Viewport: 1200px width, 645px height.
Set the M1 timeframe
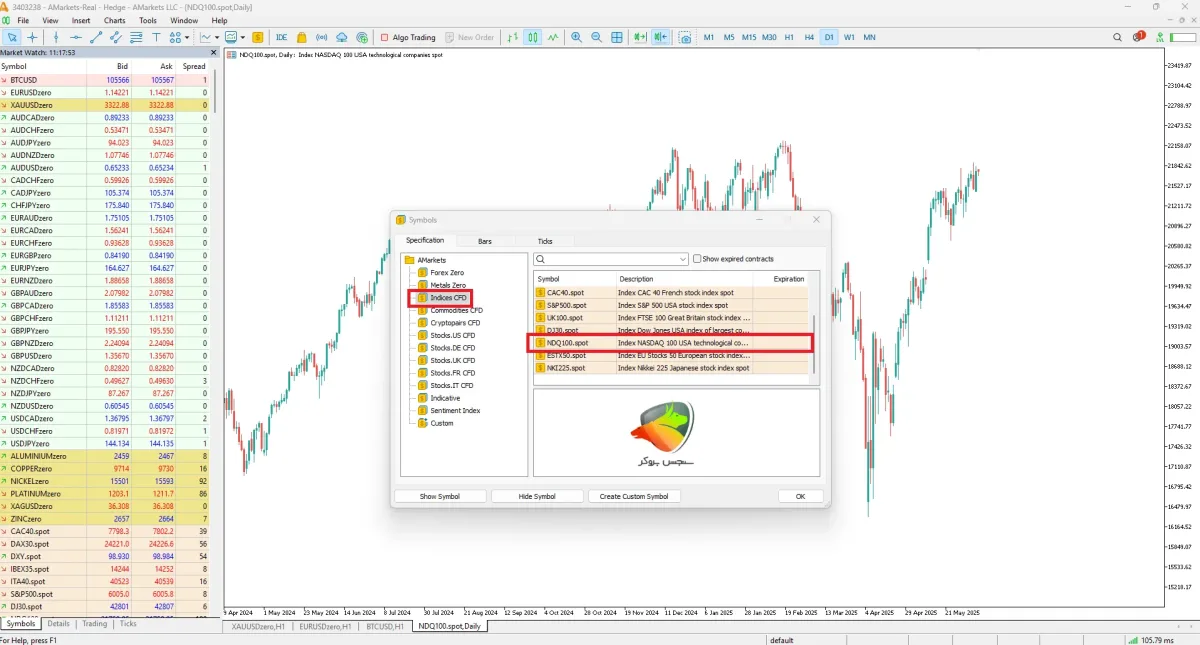709,37
